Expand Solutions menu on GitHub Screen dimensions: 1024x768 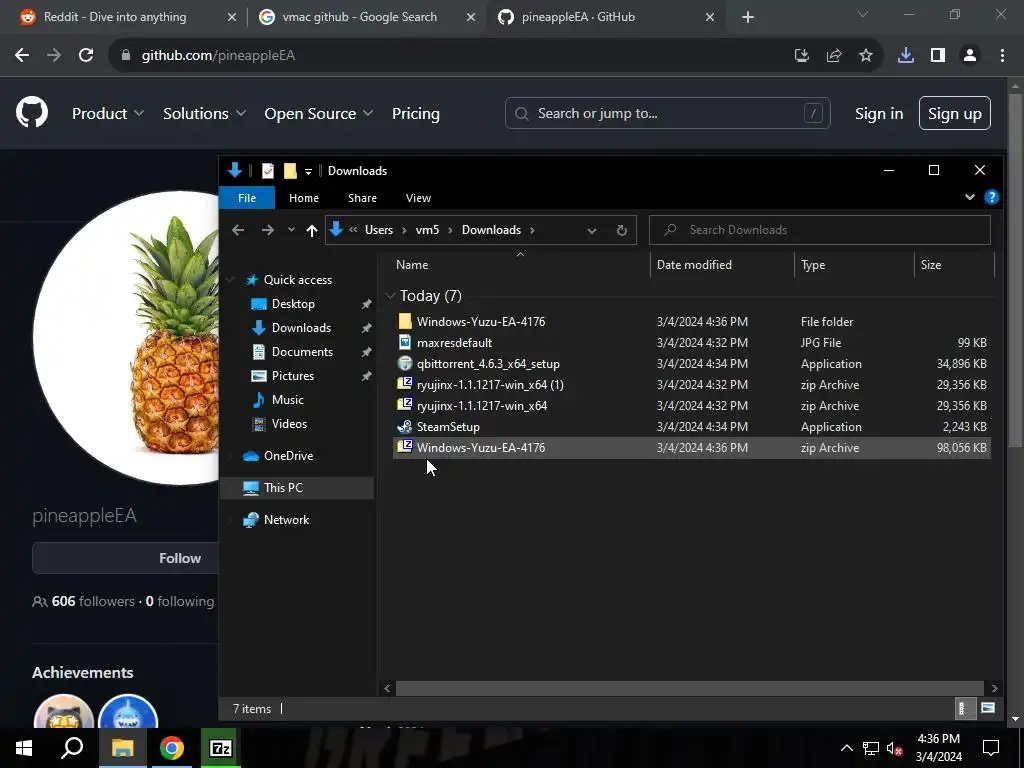(204, 114)
